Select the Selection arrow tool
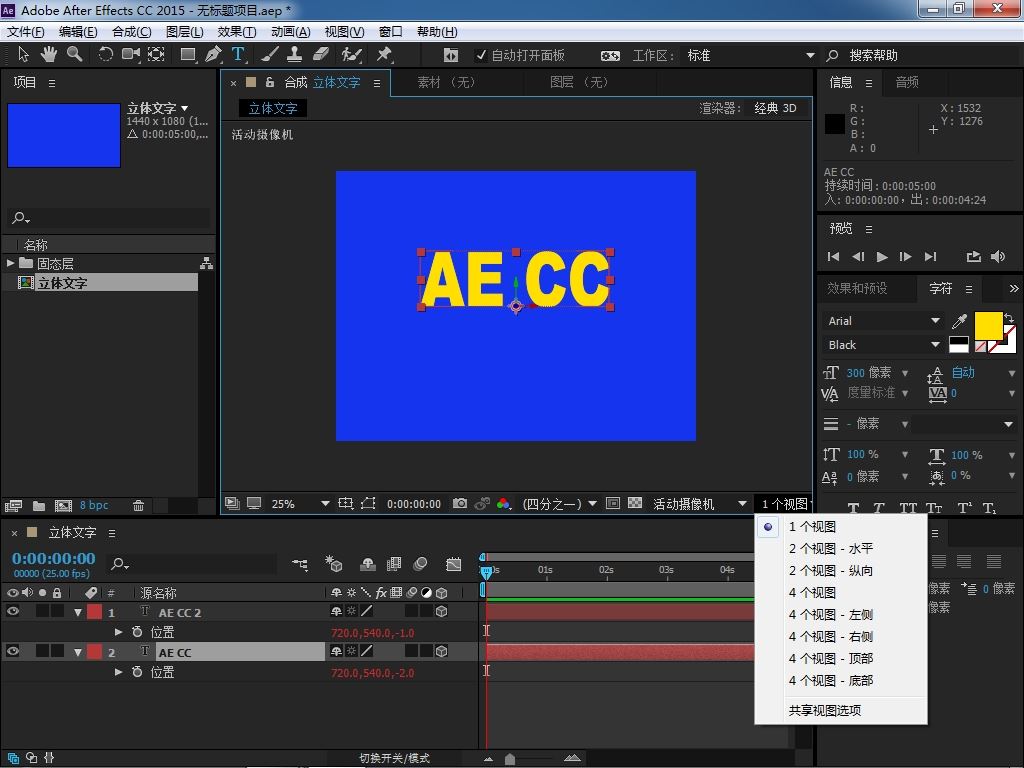This screenshot has height=768, width=1024. point(24,55)
